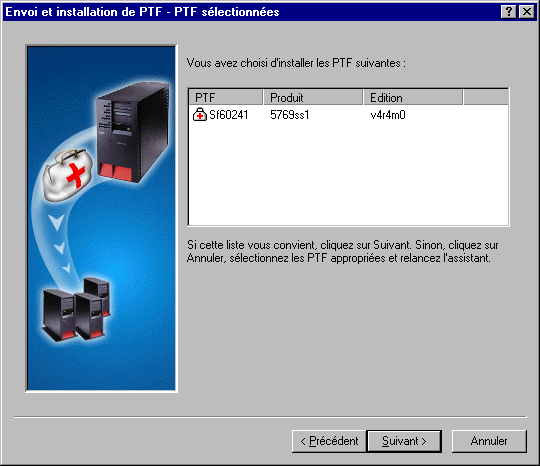Proceed with the Suivant button
Screen dimensions: 540x466
click(404, 441)
